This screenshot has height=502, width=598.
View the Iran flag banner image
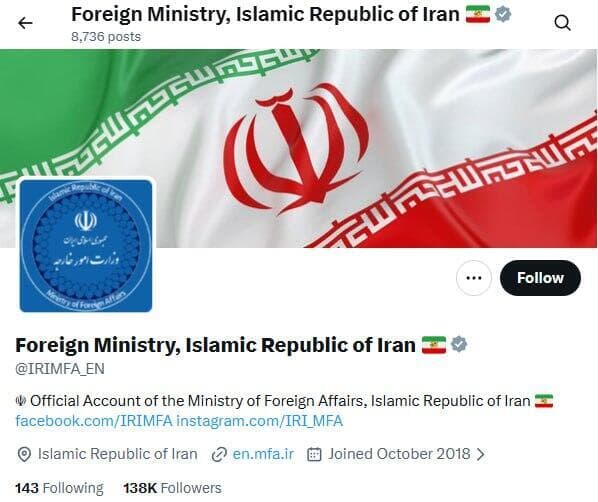[x=299, y=148]
